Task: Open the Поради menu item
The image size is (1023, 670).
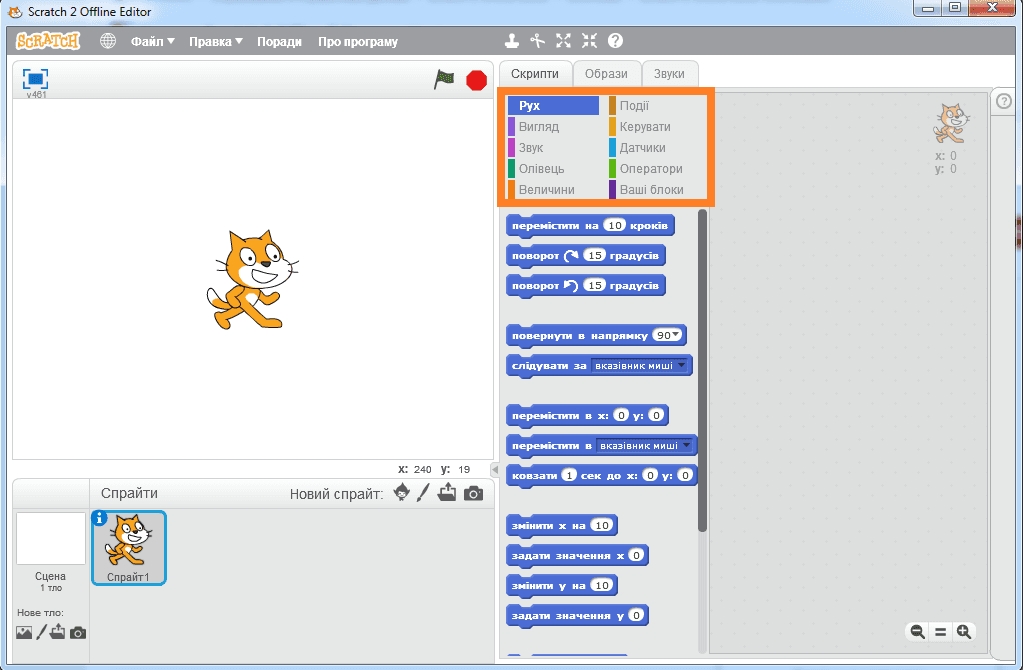Action: tap(279, 41)
